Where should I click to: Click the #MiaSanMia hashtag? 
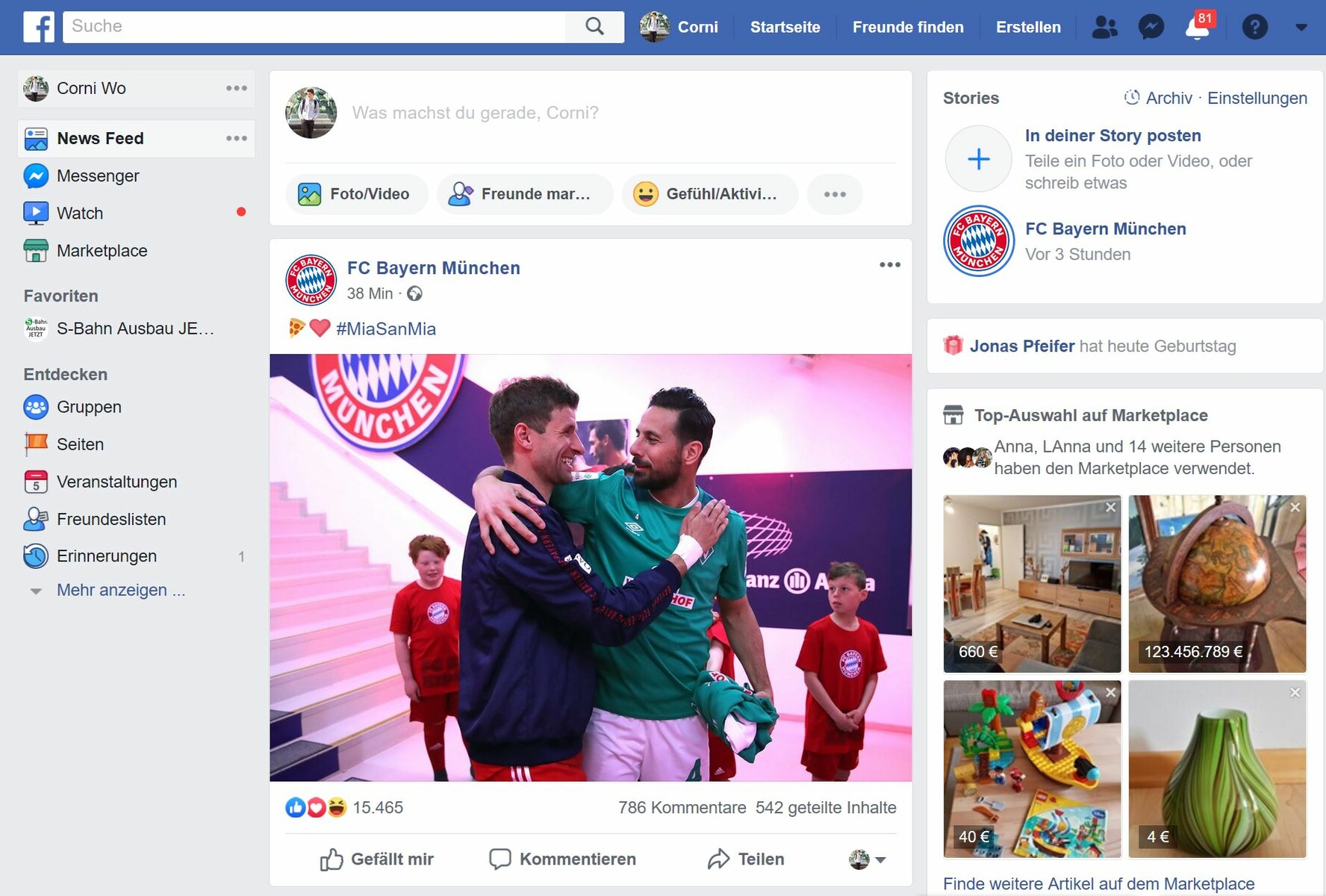(x=386, y=329)
